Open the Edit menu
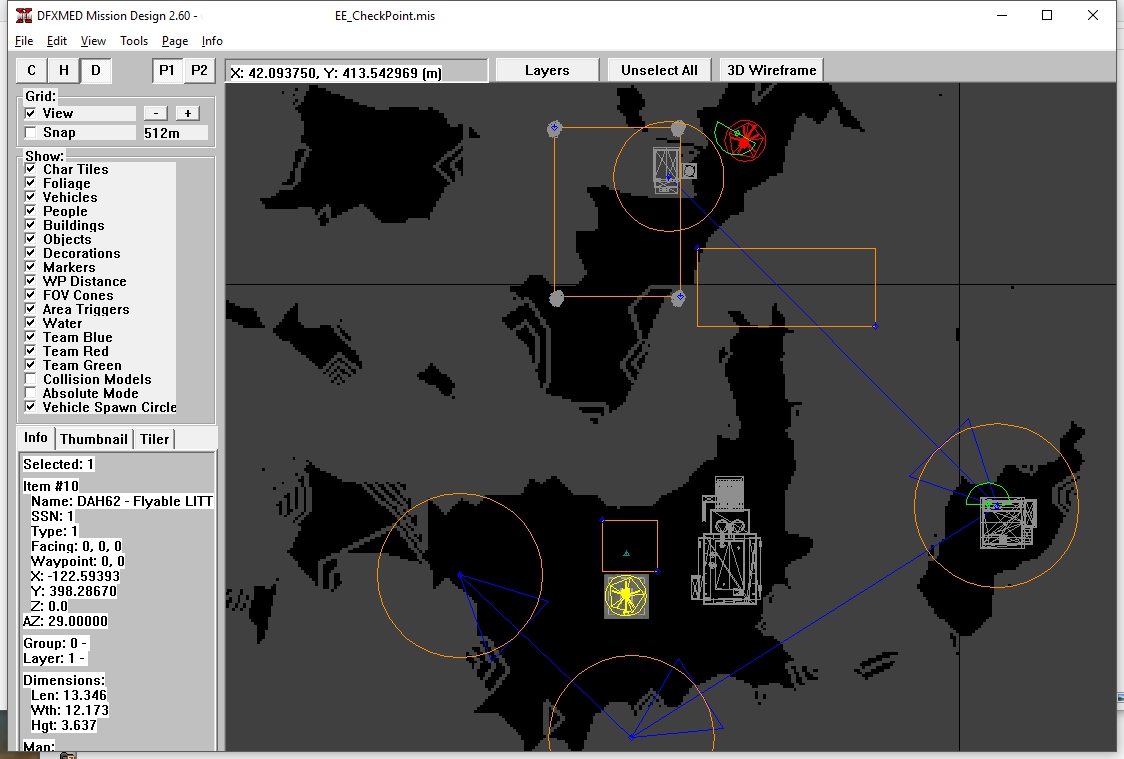 click(57, 41)
